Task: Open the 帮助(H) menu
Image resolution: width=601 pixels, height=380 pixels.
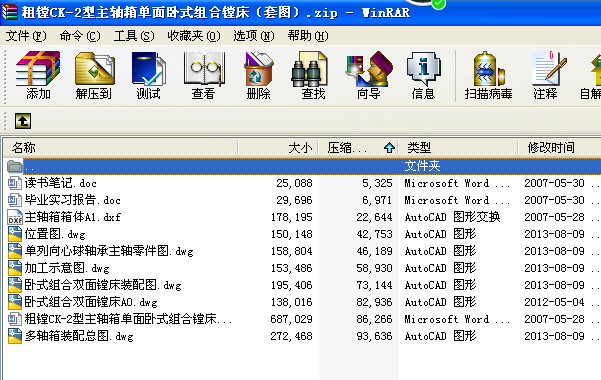Action: 308,36
